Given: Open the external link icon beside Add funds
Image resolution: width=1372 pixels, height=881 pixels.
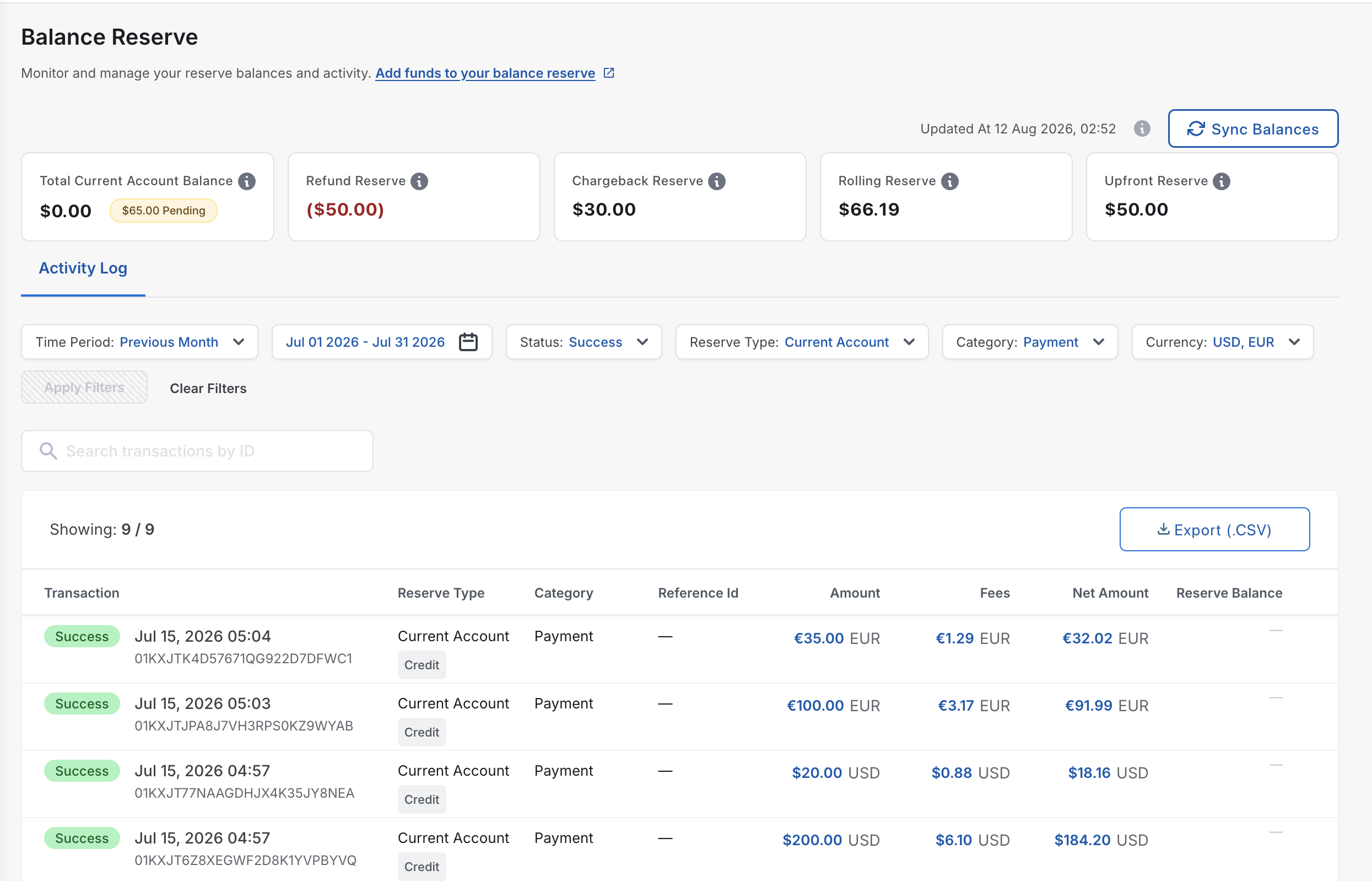Looking at the screenshot, I should (x=609, y=73).
